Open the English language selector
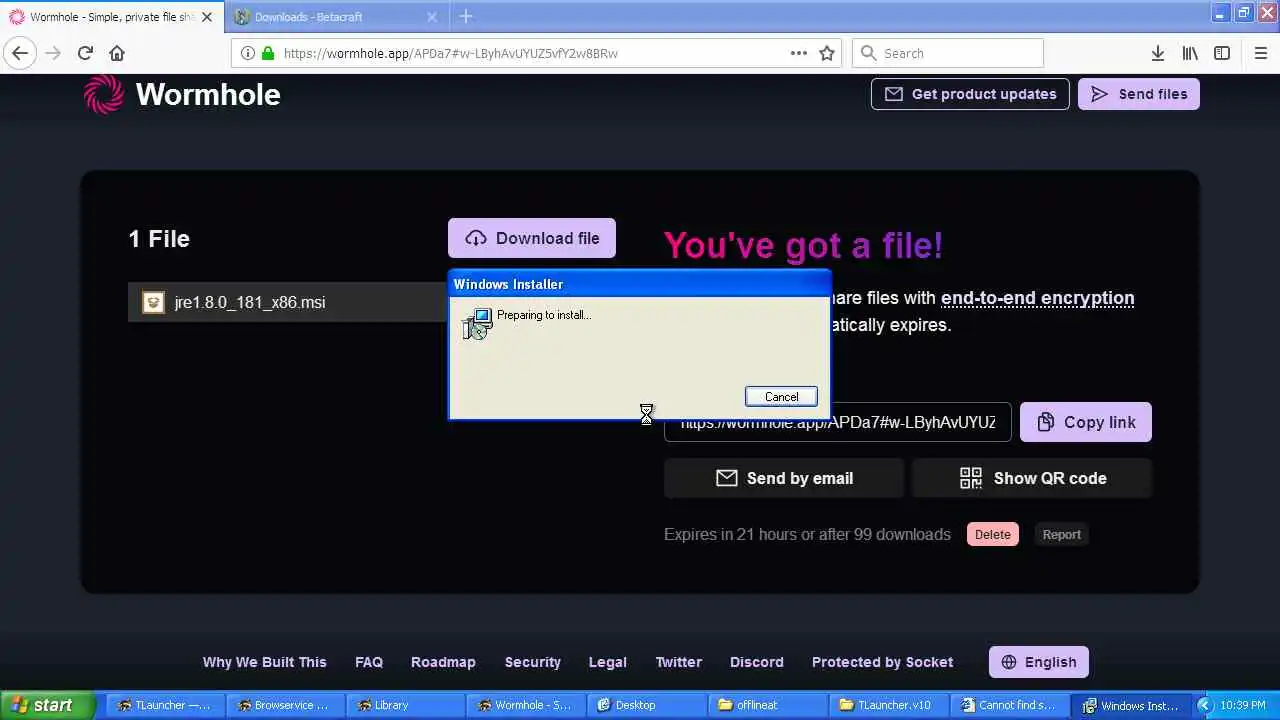Screen dimensions: 1280x720 click(1039, 662)
